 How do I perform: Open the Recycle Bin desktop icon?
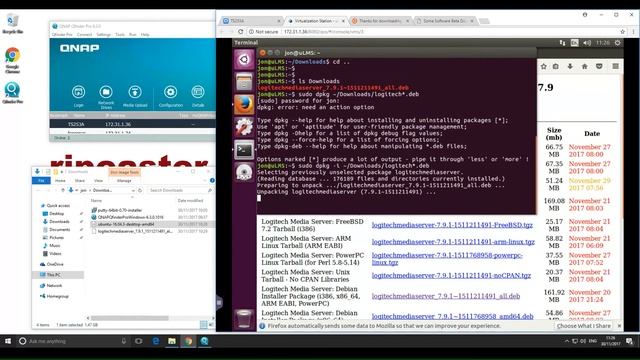pyautogui.click(x=13, y=24)
